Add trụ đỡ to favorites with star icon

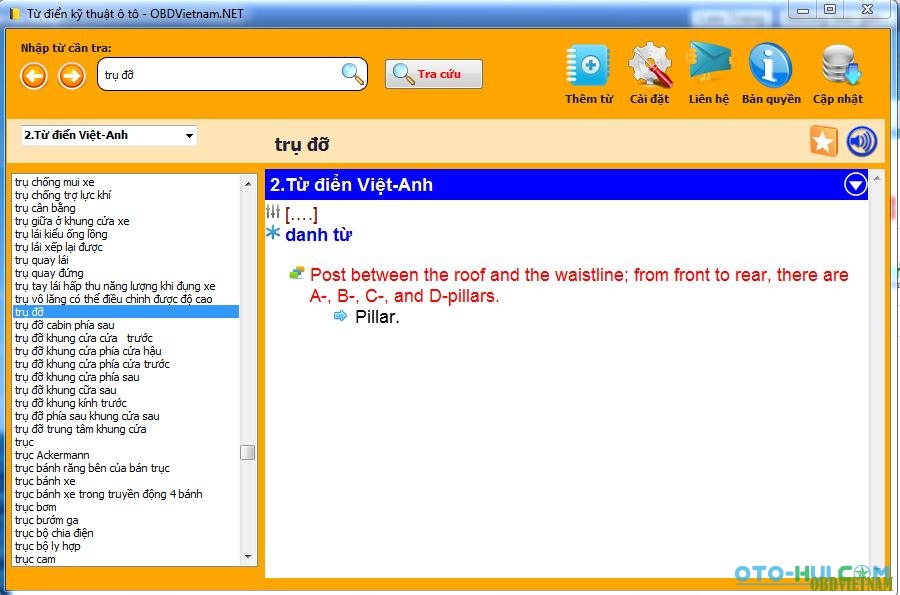(823, 141)
